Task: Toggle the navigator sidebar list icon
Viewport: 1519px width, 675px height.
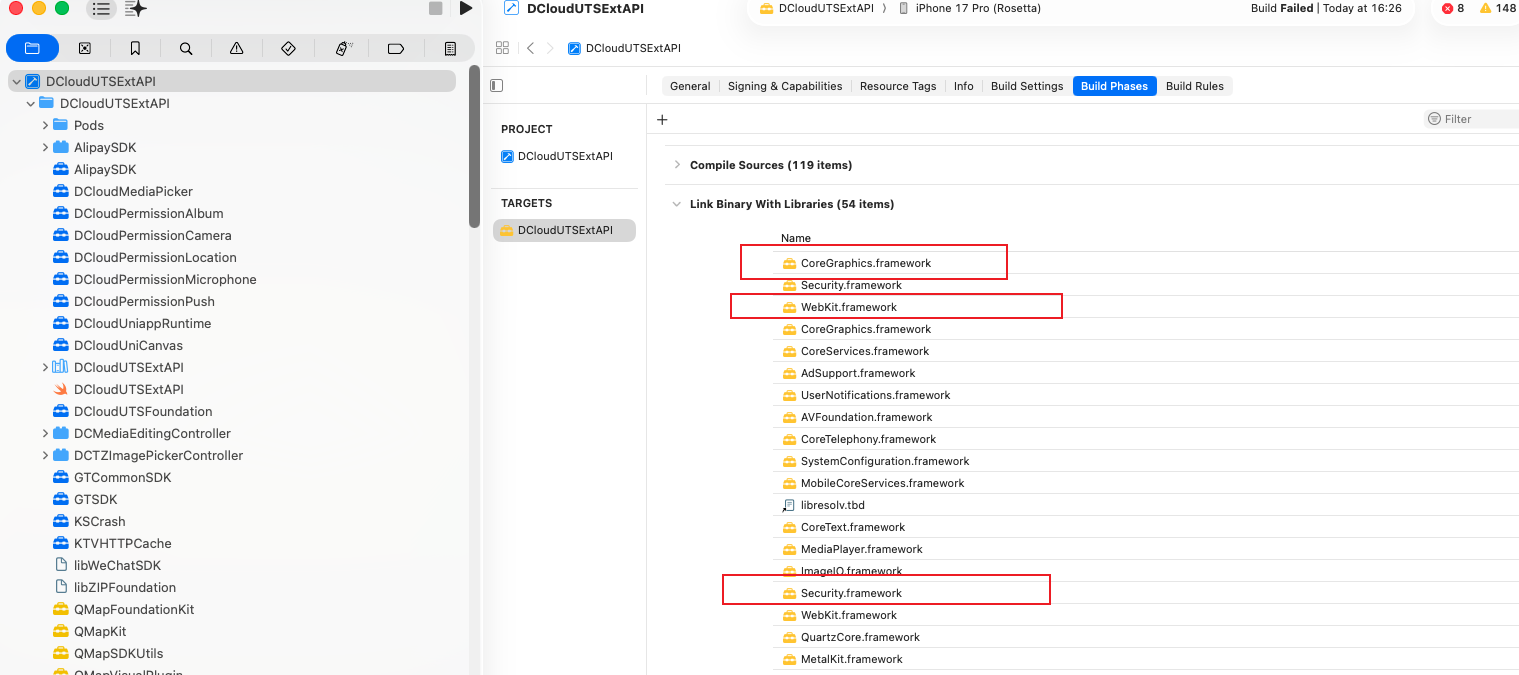Action: (101, 9)
